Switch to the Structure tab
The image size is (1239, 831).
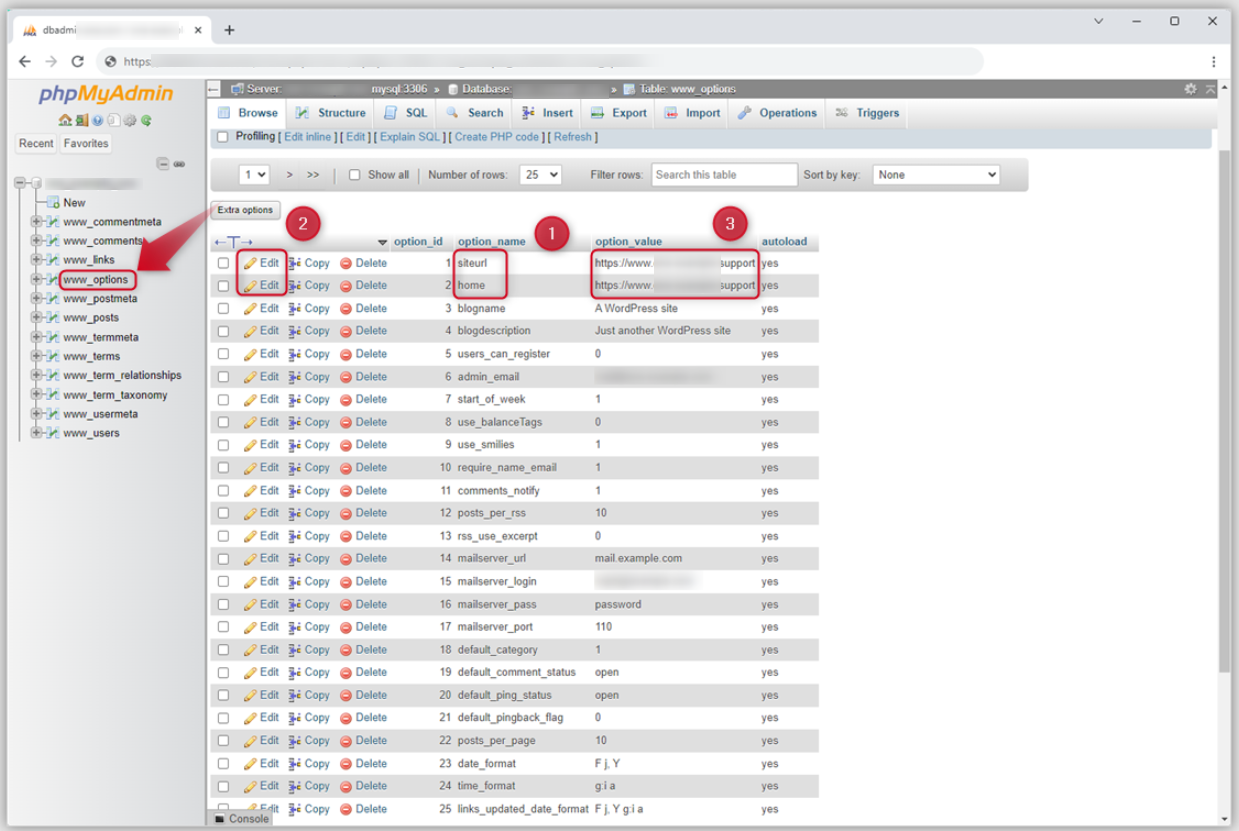331,113
